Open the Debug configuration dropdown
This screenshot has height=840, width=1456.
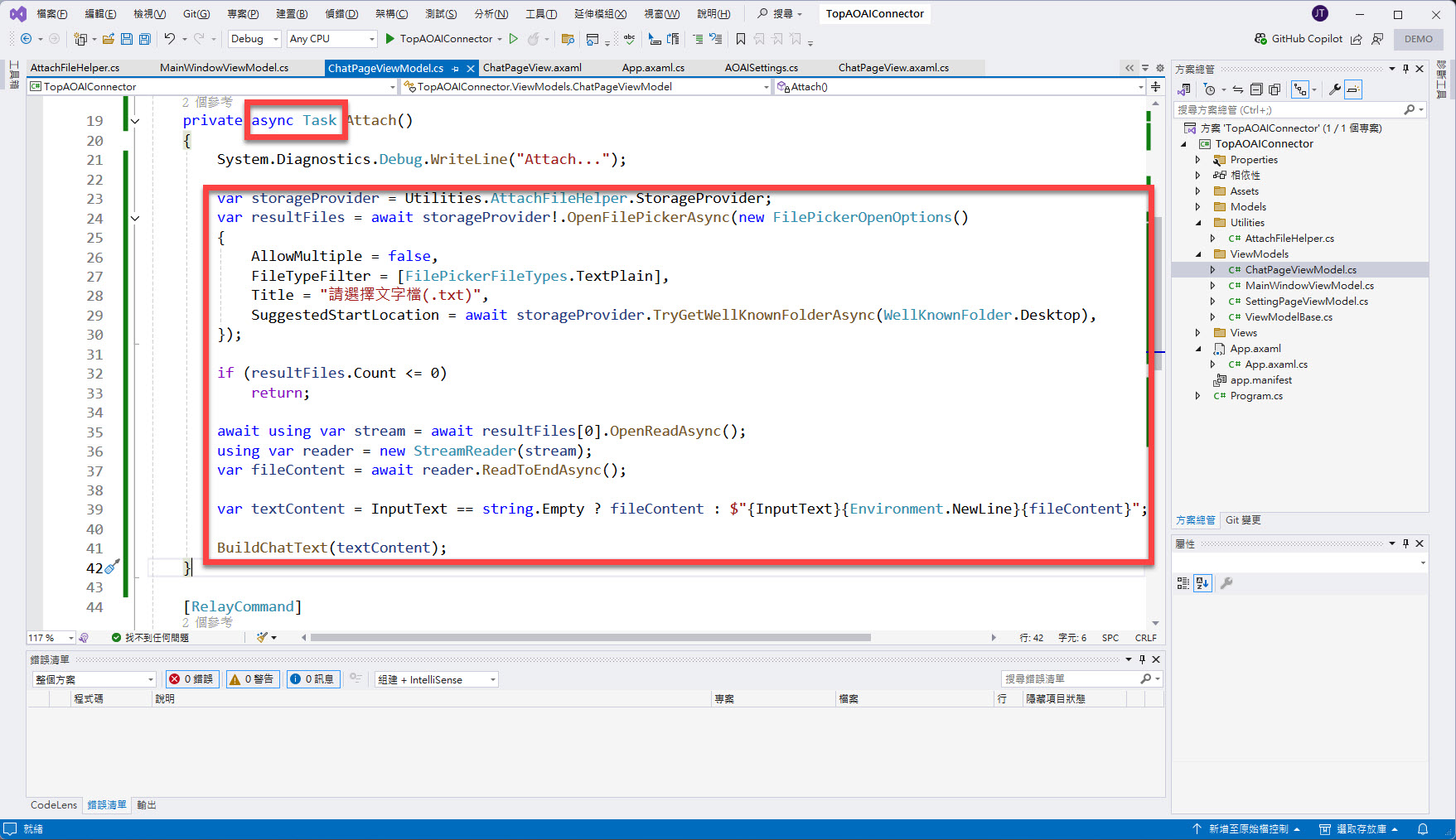[x=254, y=39]
